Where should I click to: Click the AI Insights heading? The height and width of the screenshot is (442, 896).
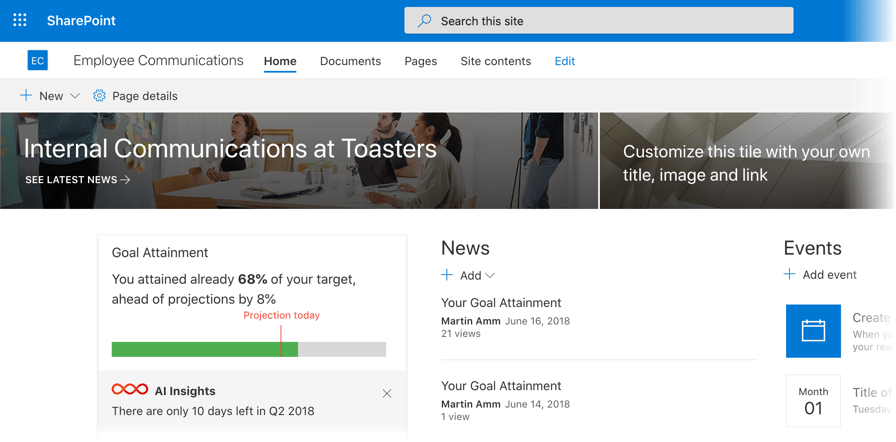185,391
